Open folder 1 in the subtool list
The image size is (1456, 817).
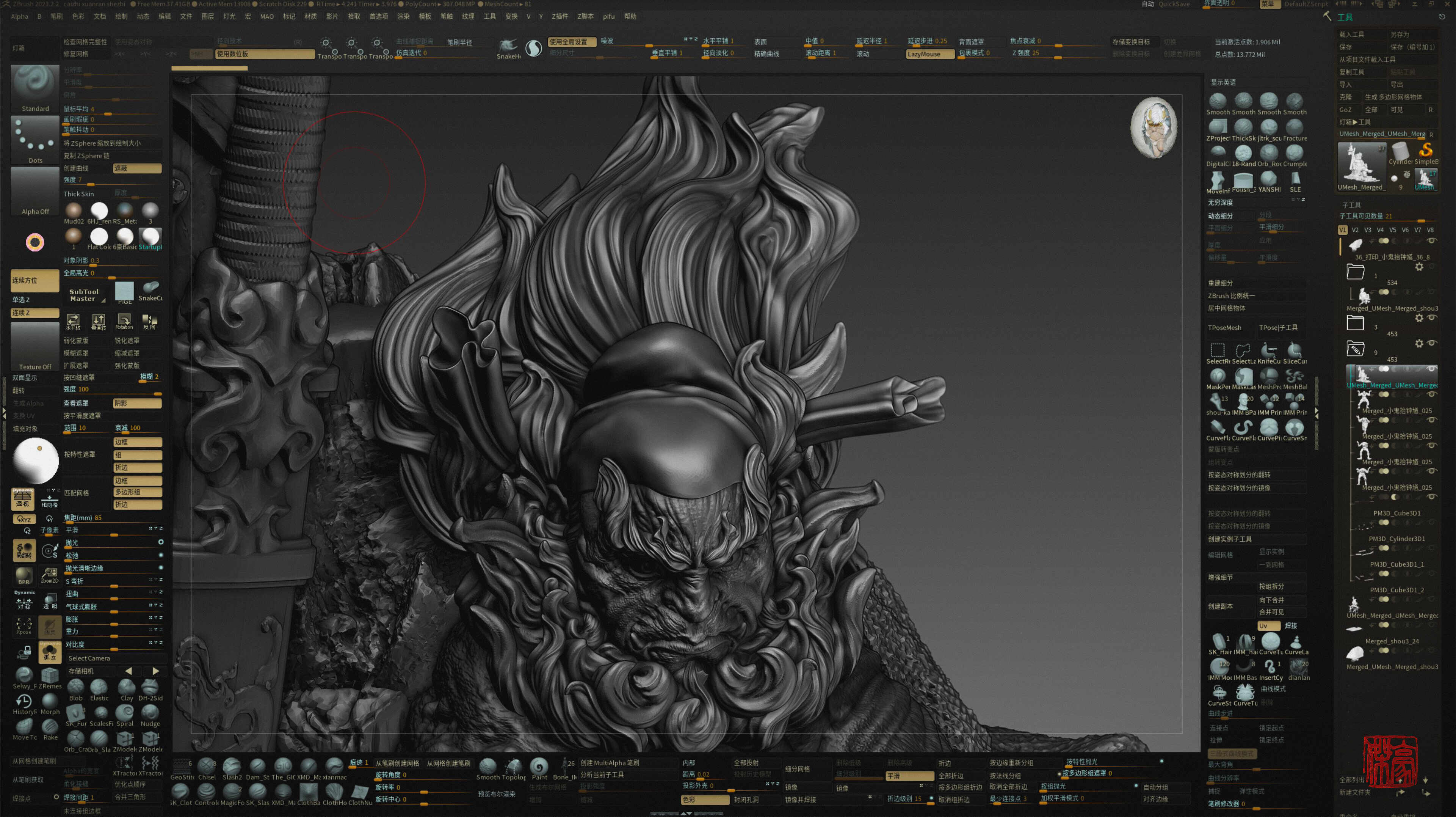pyautogui.click(x=1355, y=272)
